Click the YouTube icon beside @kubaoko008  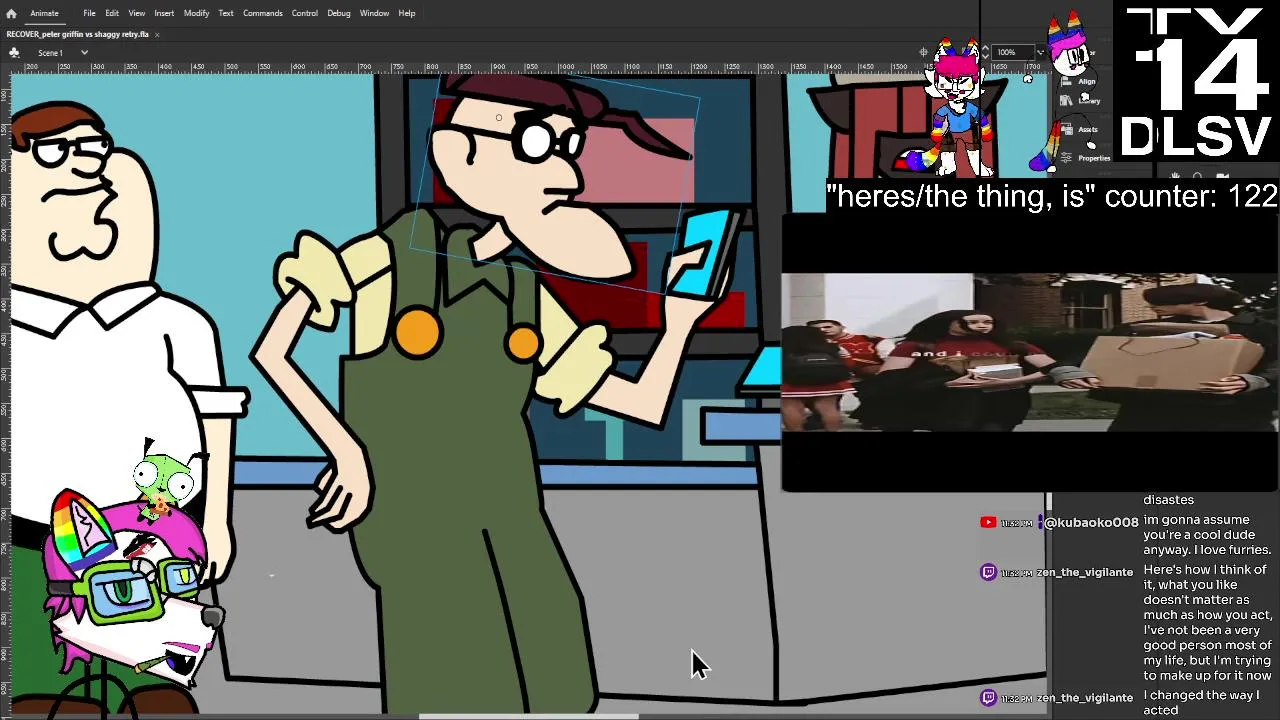pos(988,522)
